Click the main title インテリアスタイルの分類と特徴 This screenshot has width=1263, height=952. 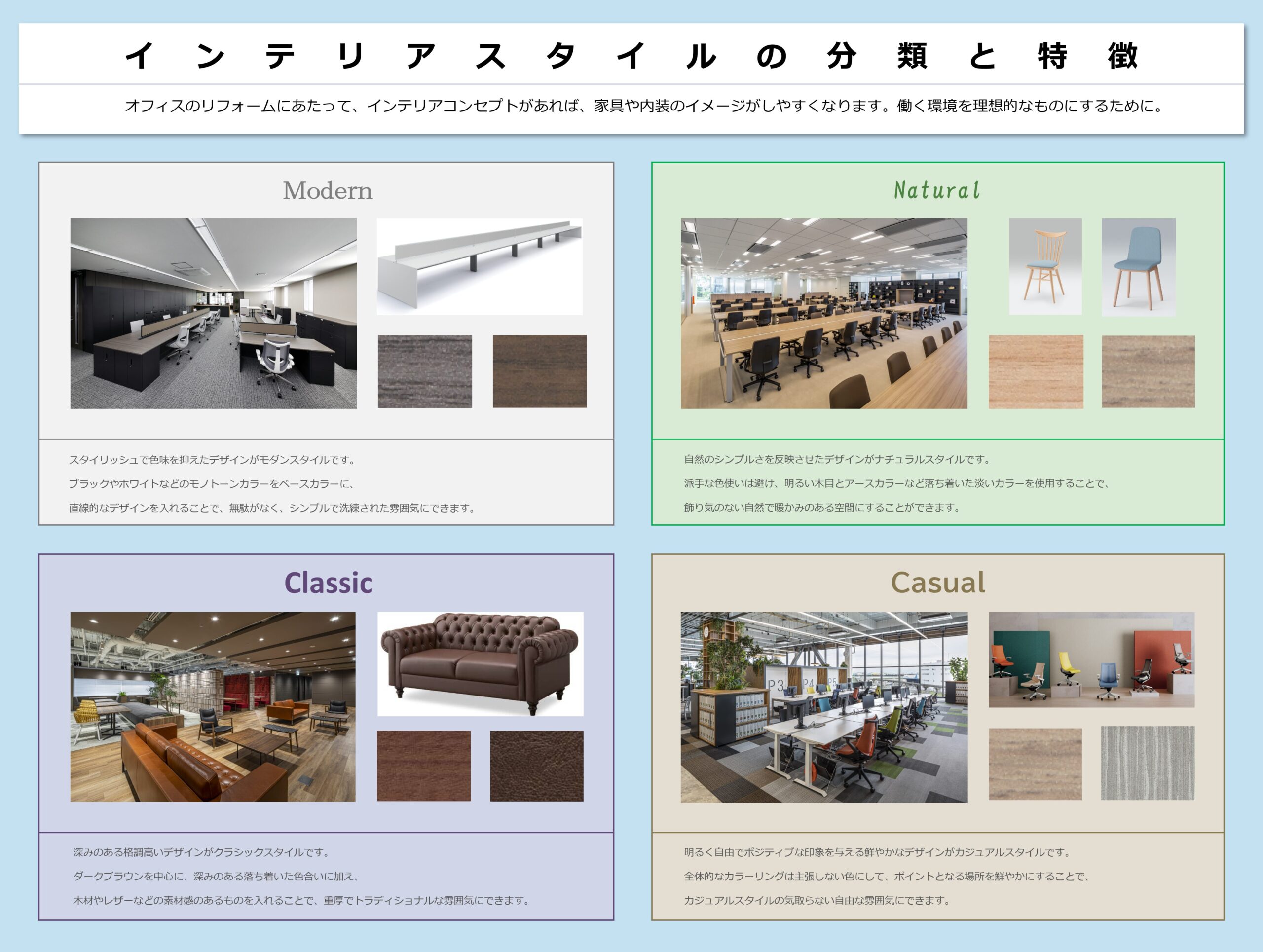pyautogui.click(x=631, y=56)
